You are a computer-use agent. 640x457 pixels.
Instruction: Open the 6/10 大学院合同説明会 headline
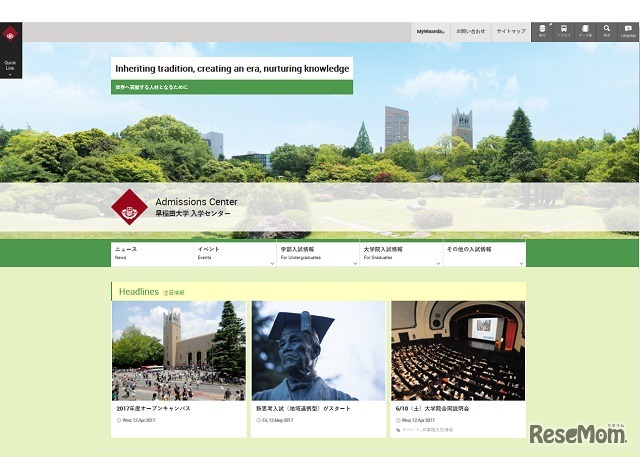pyautogui.click(x=432, y=408)
